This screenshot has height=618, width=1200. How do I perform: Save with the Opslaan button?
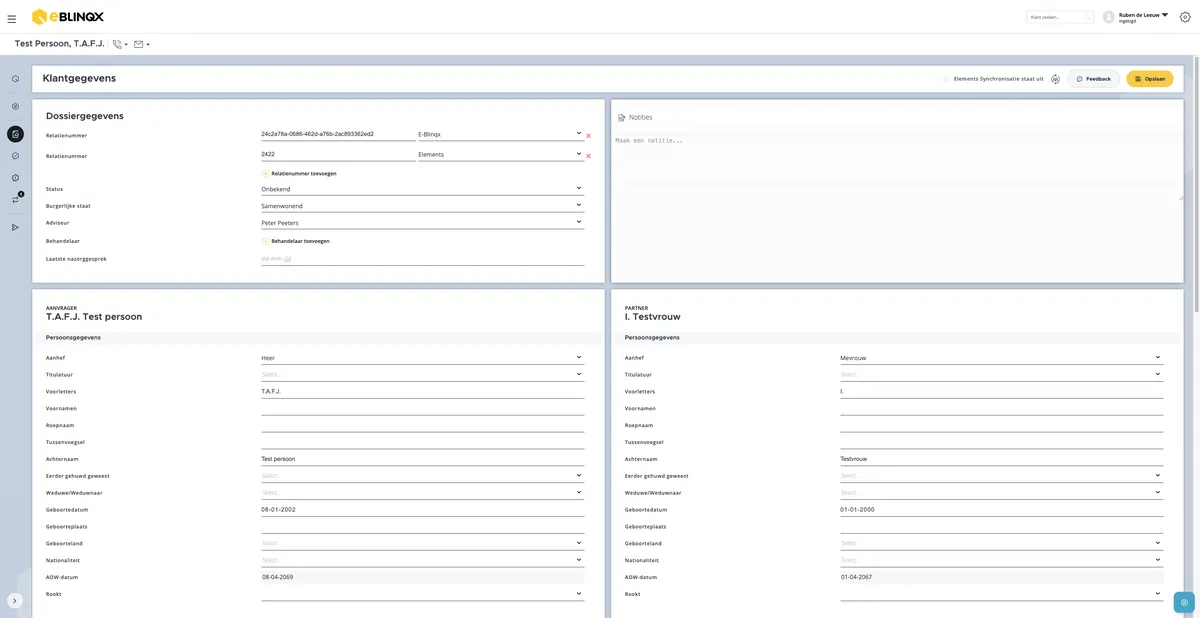click(x=1150, y=79)
